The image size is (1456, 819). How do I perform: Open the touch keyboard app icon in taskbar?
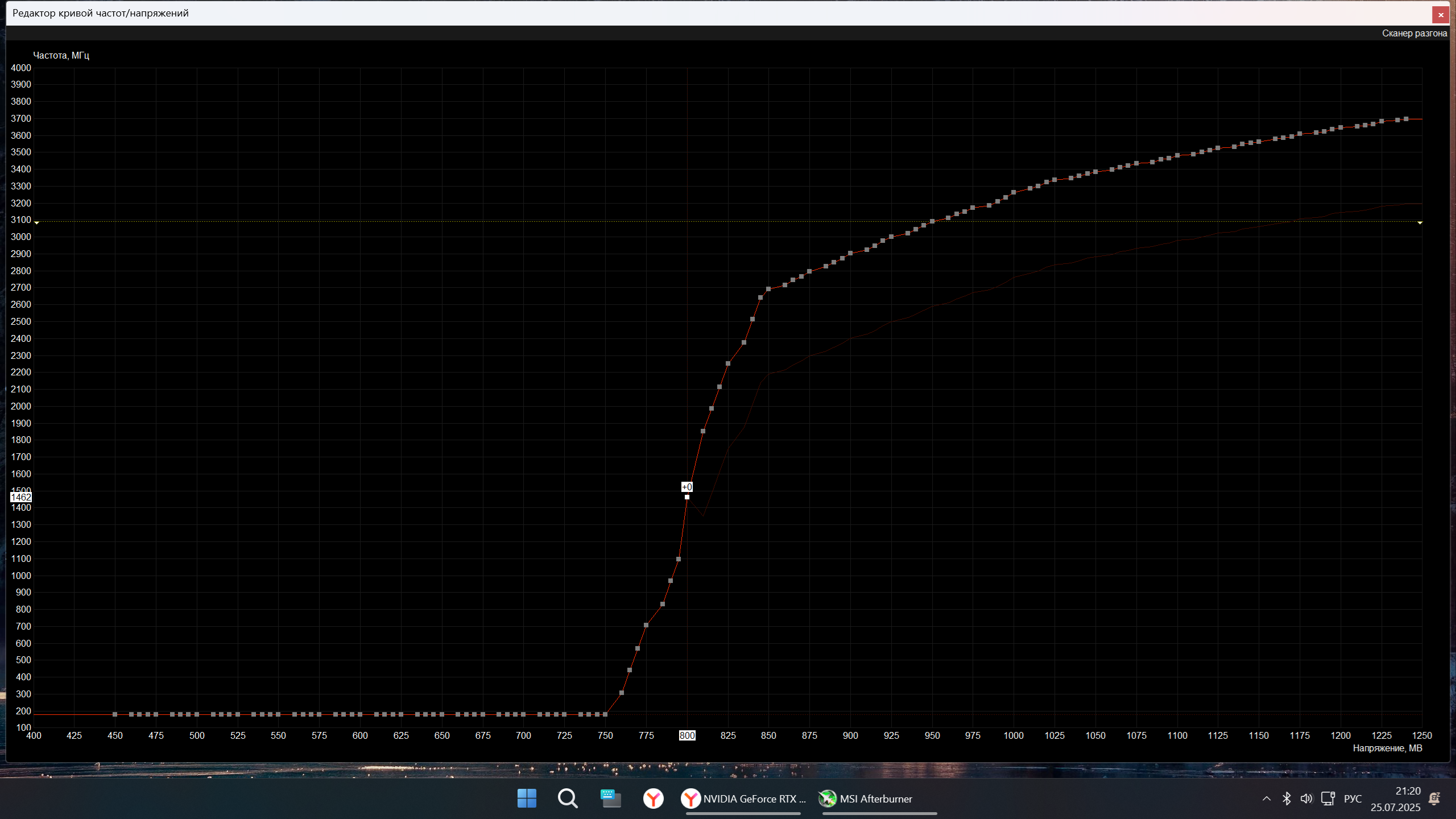(610, 799)
